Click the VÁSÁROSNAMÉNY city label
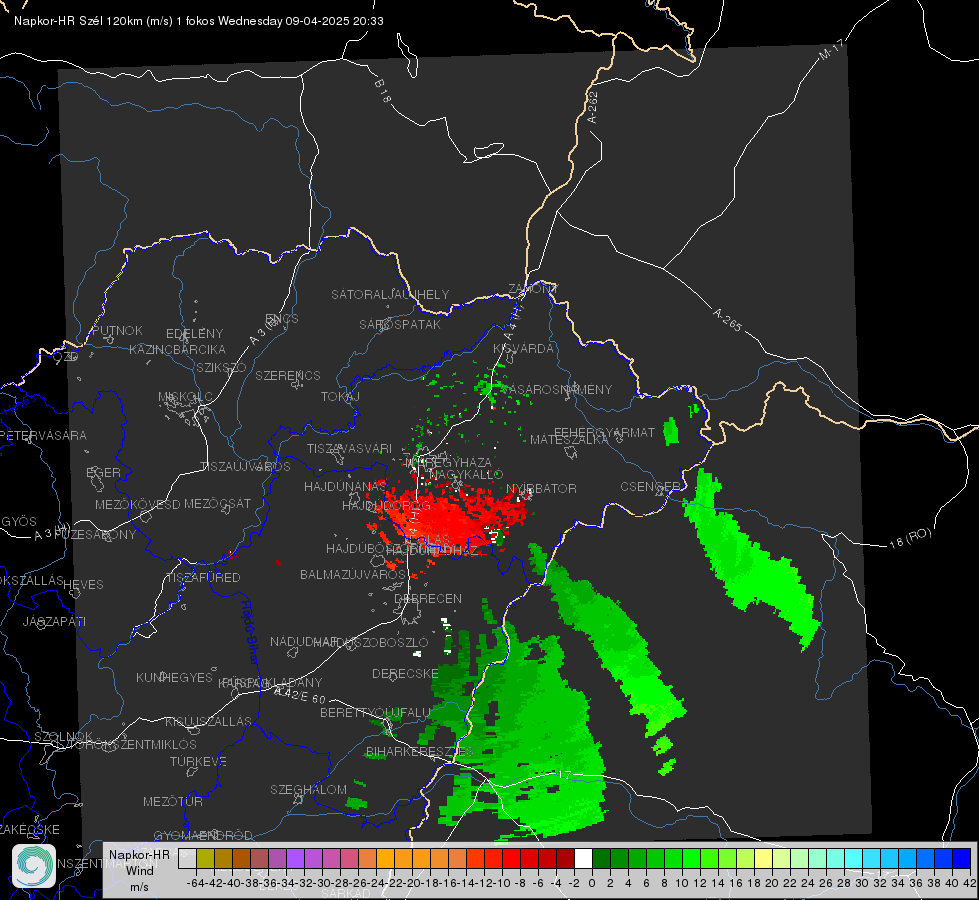This screenshot has width=979, height=900. coord(556,390)
